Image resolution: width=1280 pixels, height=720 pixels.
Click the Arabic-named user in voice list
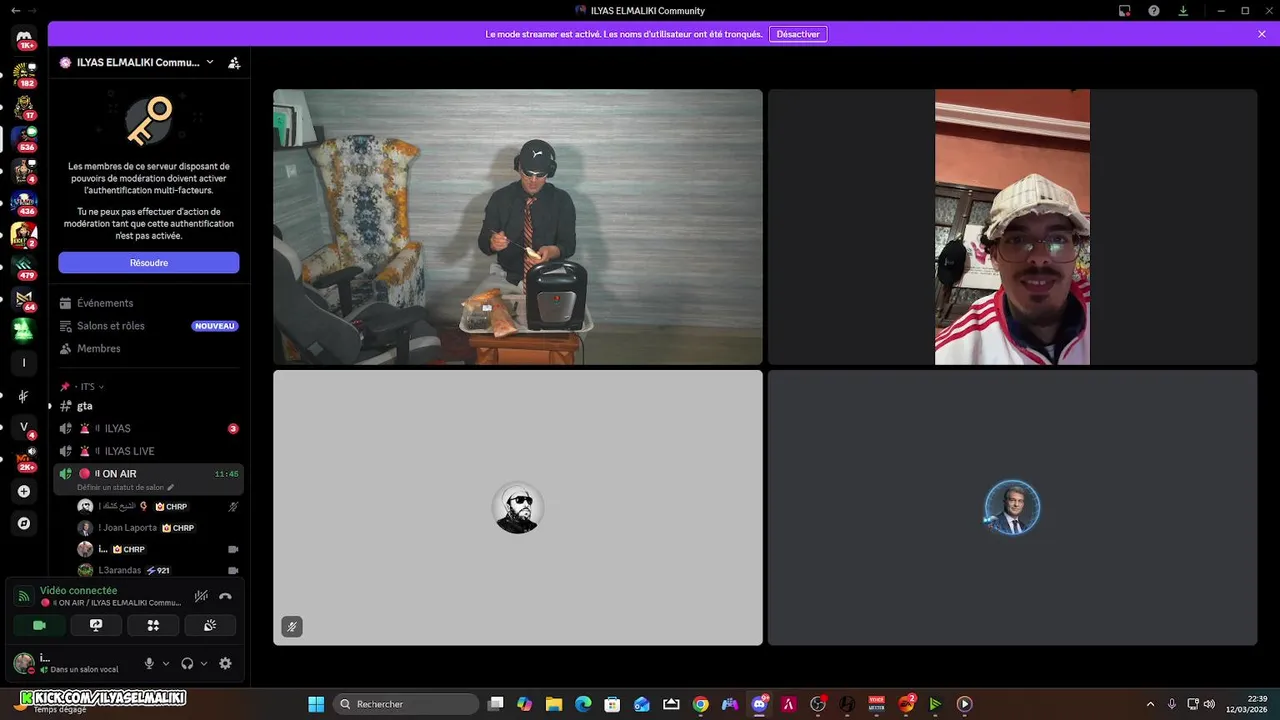coord(159,506)
